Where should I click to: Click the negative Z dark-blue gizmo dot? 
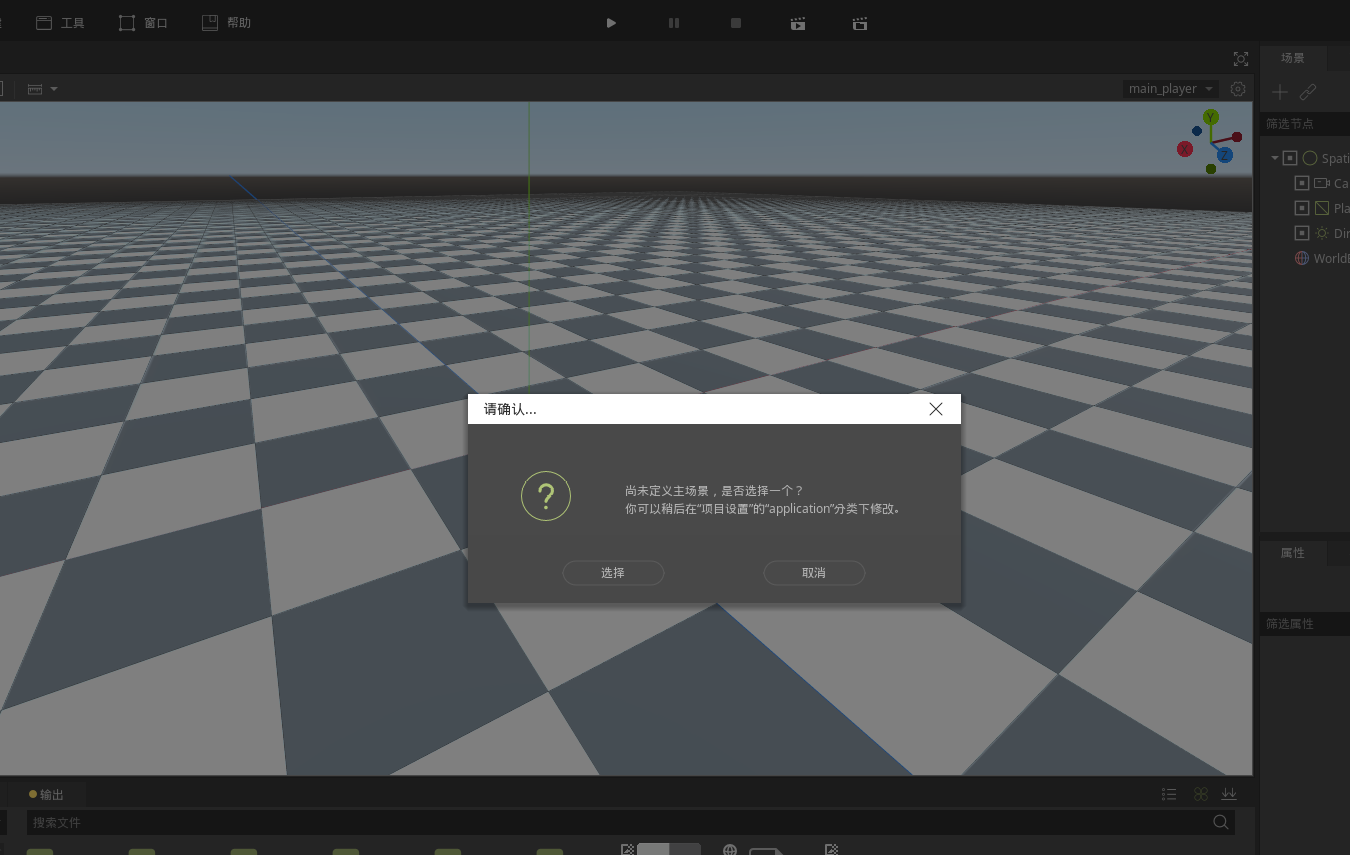pos(1197,131)
